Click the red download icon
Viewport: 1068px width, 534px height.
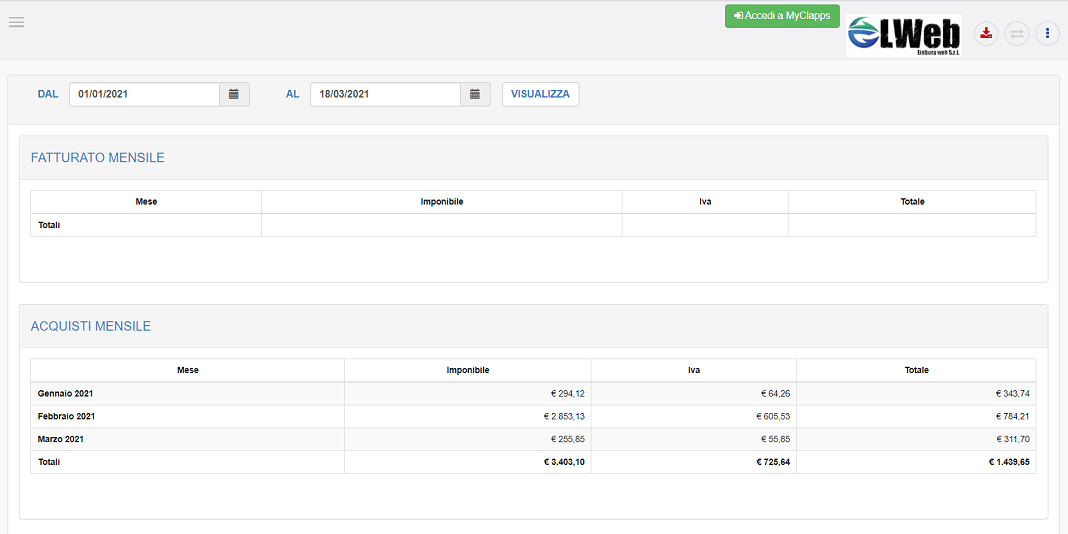[986, 33]
